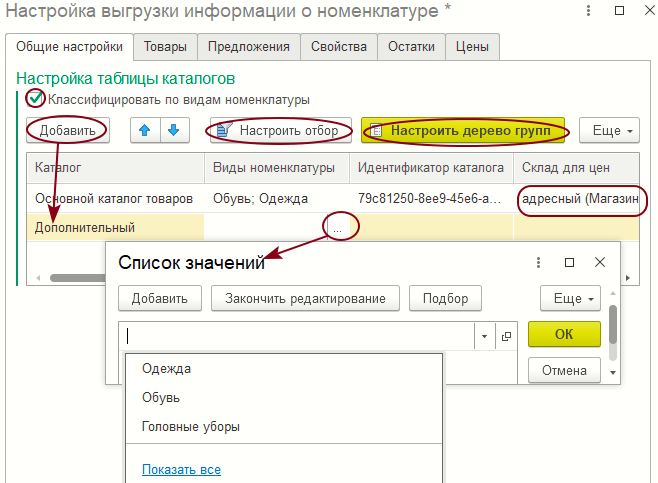Select Основной каталог товаров cell
The width and height of the screenshot is (658, 483).
coord(116,198)
